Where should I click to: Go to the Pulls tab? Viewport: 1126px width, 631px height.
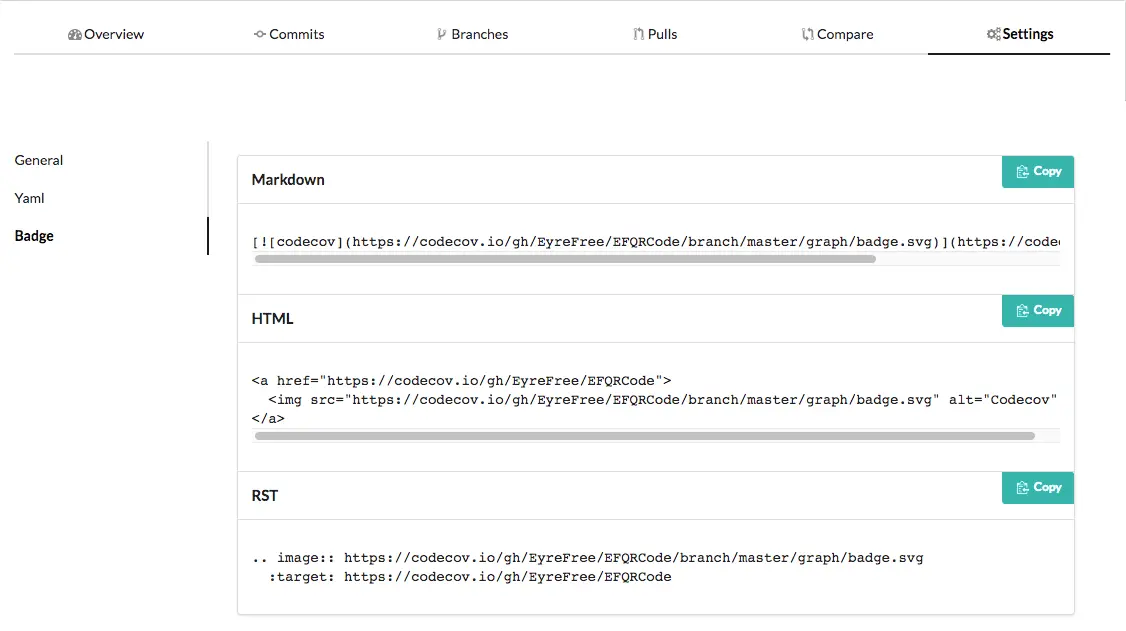point(655,34)
